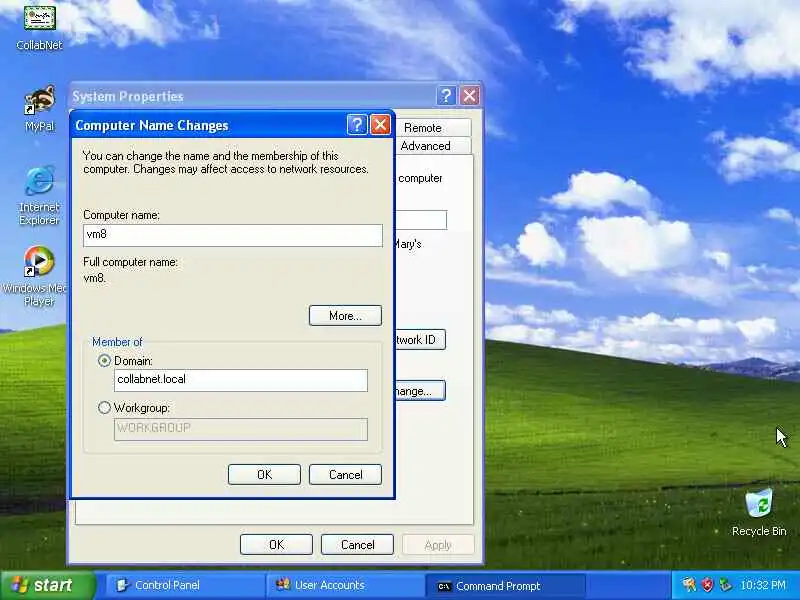Image resolution: width=800 pixels, height=600 pixels.
Task: Click the 'Member of' group label
Action: pyautogui.click(x=117, y=342)
